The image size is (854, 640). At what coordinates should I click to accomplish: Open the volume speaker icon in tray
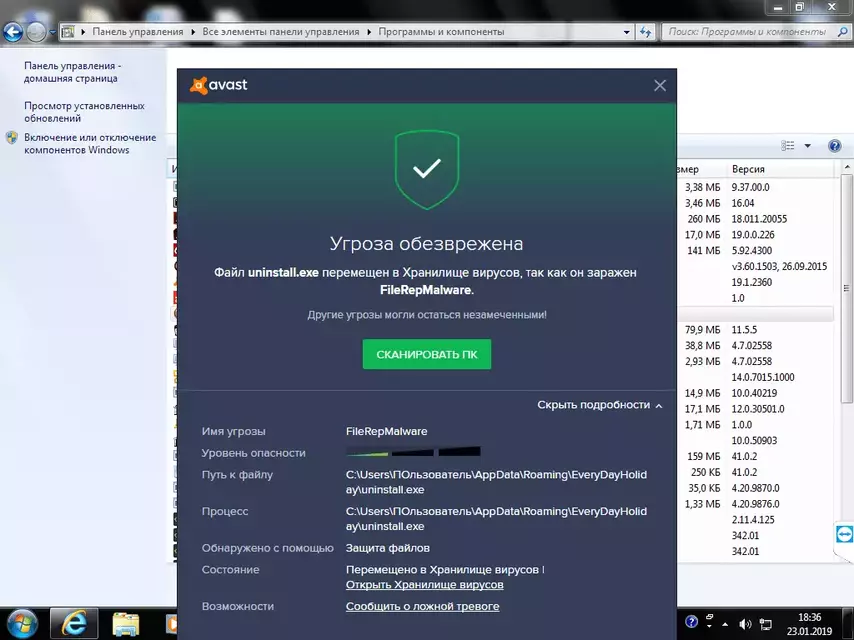[745, 624]
